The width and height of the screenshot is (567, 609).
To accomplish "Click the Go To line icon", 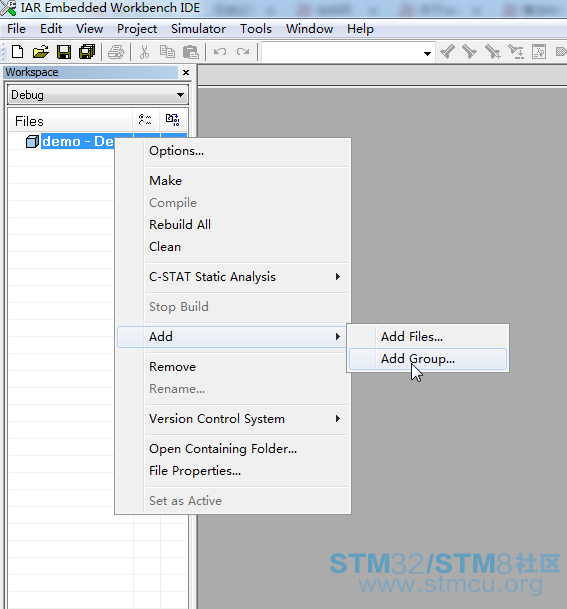I will point(539,52).
